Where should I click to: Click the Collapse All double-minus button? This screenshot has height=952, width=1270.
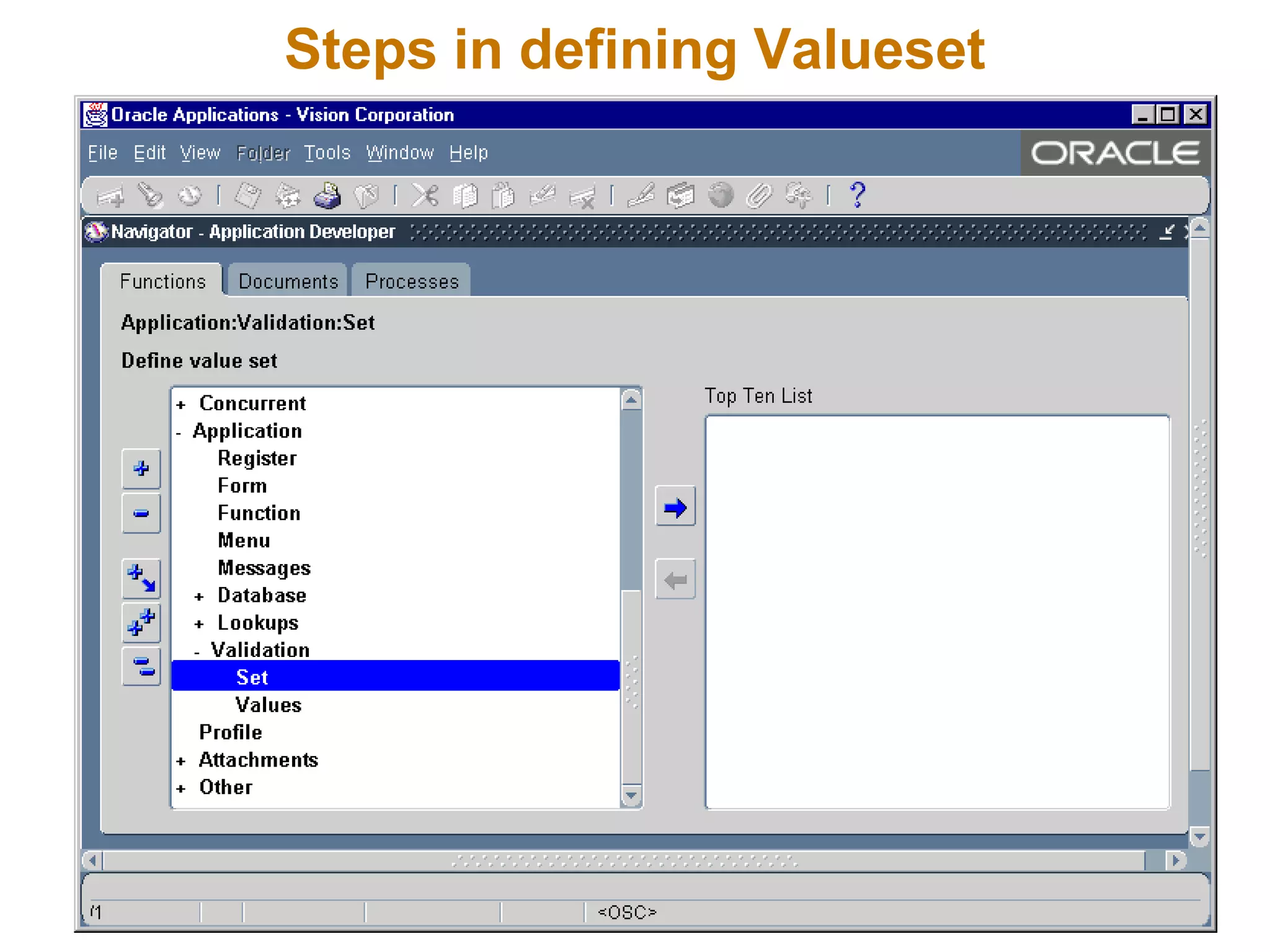(x=141, y=667)
